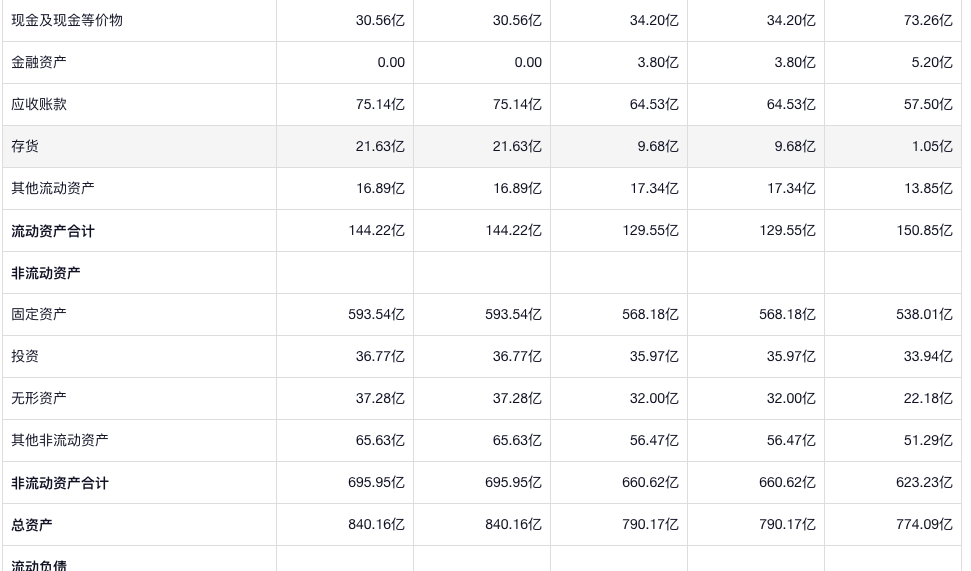The width and height of the screenshot is (971, 571).
Task: Select the 无形资产 row label
Action: click(x=39, y=398)
